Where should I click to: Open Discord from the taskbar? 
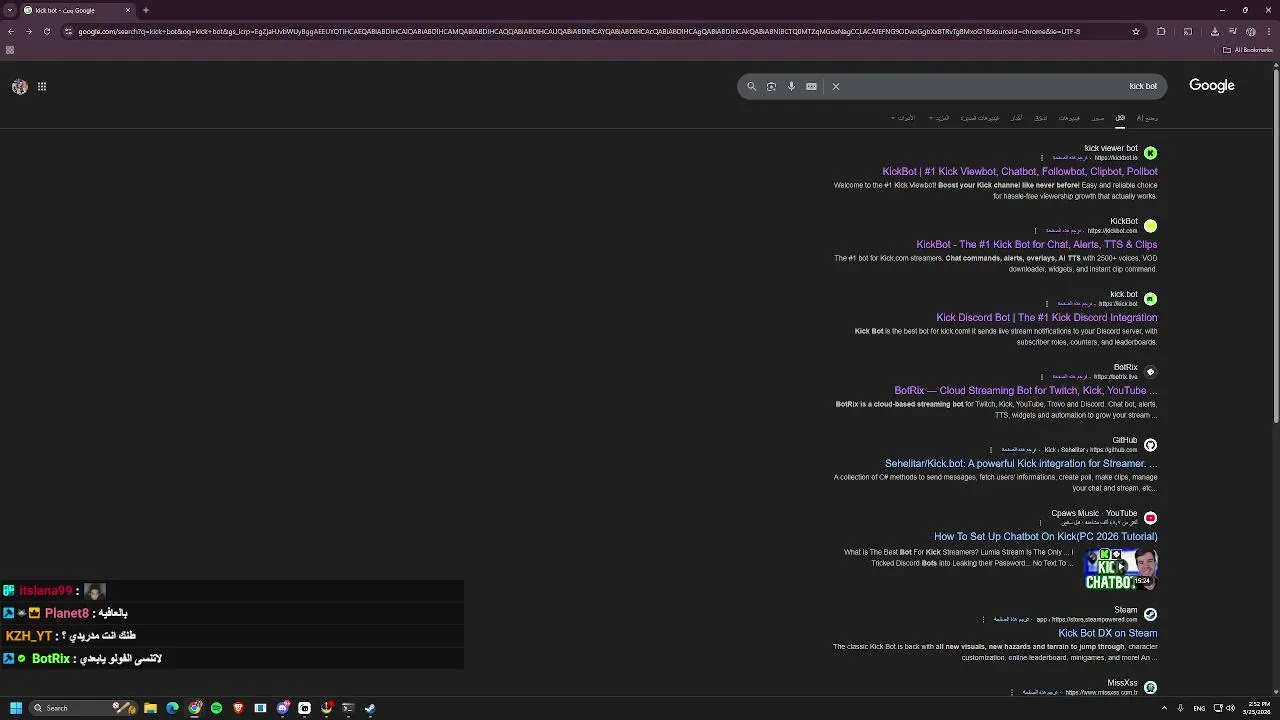[x=283, y=708]
